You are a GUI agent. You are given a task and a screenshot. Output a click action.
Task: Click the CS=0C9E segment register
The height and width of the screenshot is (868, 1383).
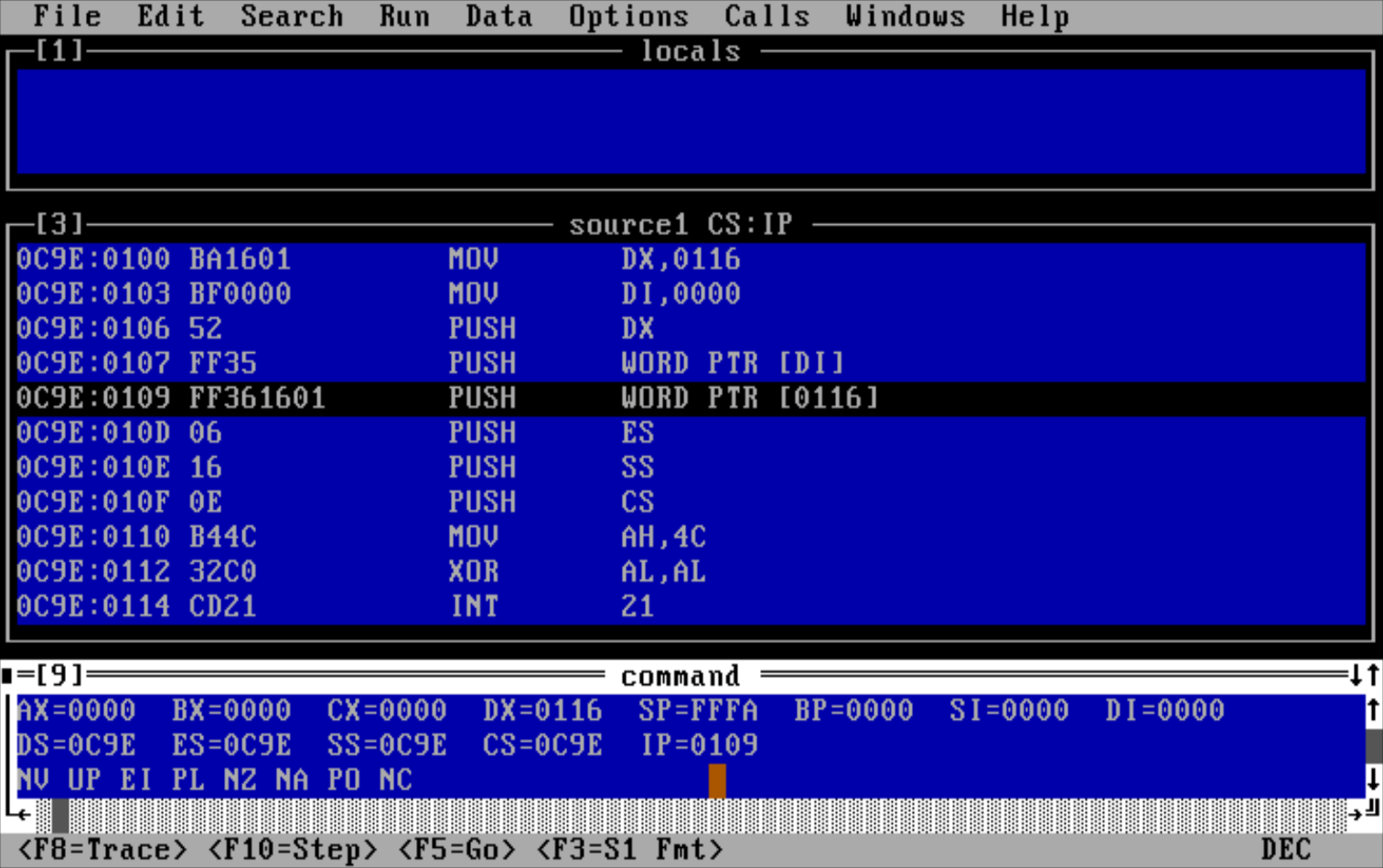coord(543,745)
